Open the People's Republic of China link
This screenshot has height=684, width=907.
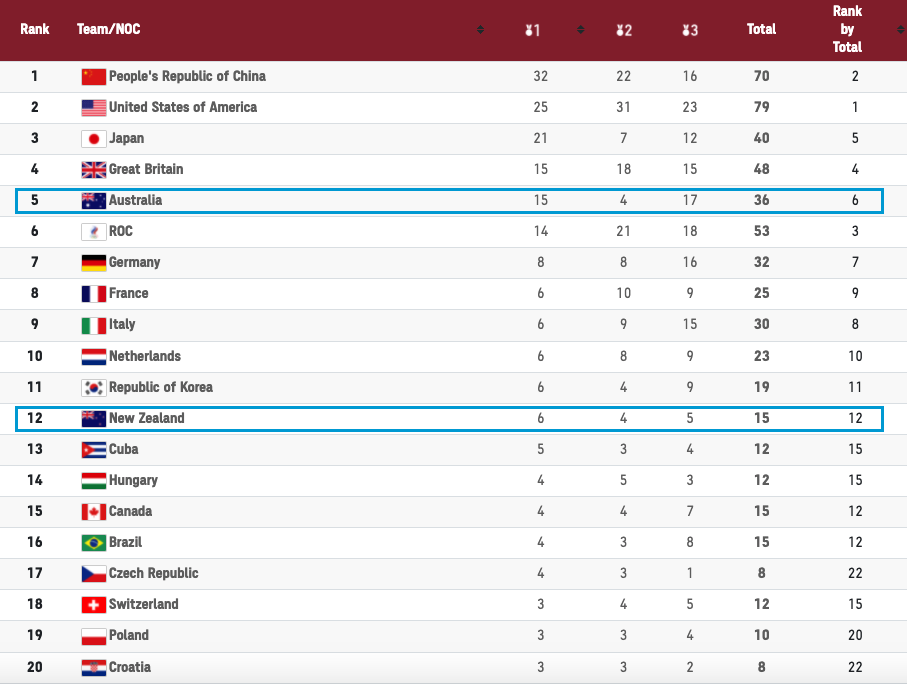pyautogui.click(x=187, y=76)
